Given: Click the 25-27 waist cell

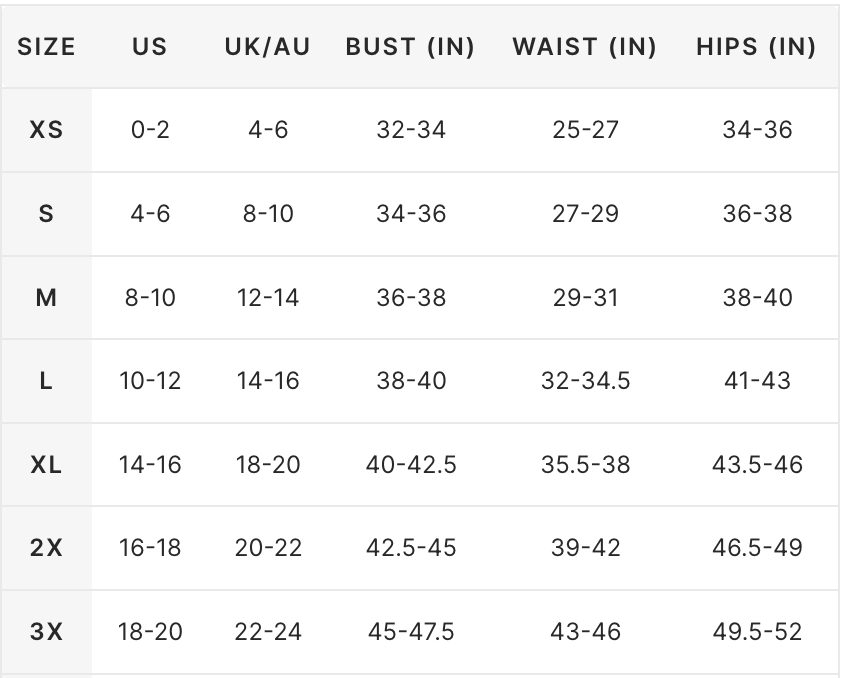Looking at the screenshot, I should [x=585, y=130].
